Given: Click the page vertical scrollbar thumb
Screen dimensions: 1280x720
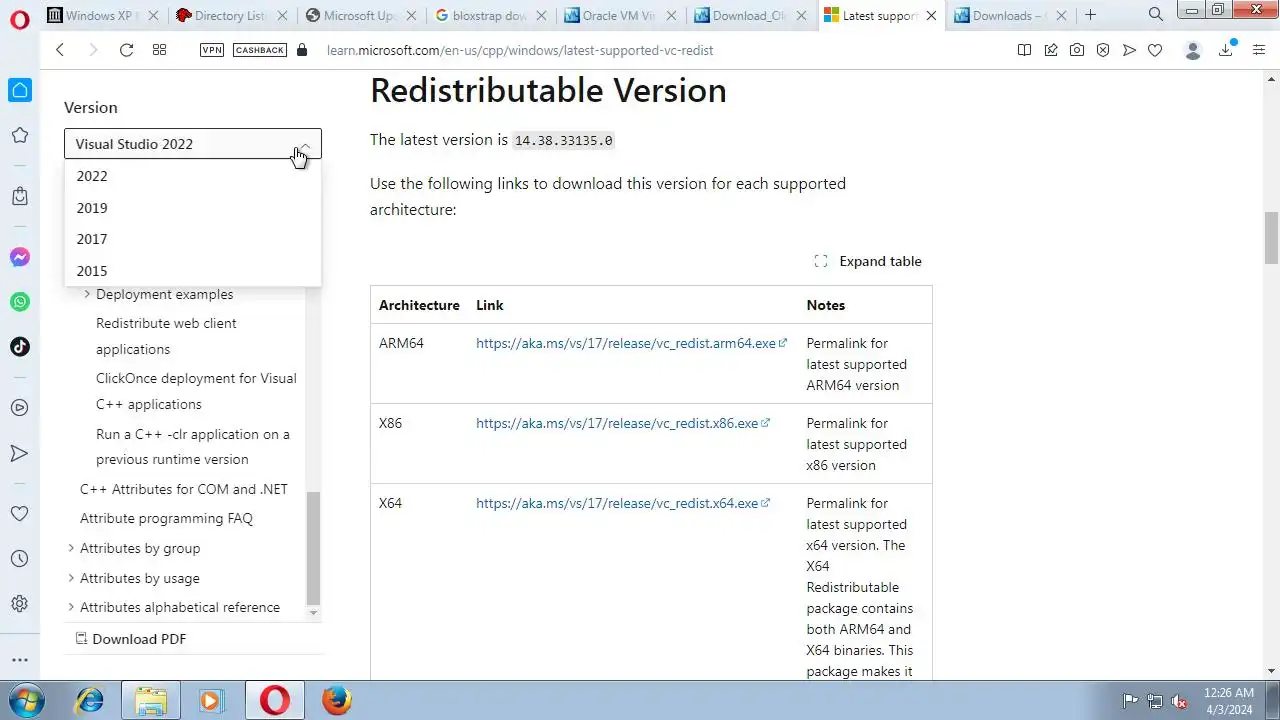Looking at the screenshot, I should (x=1272, y=237).
